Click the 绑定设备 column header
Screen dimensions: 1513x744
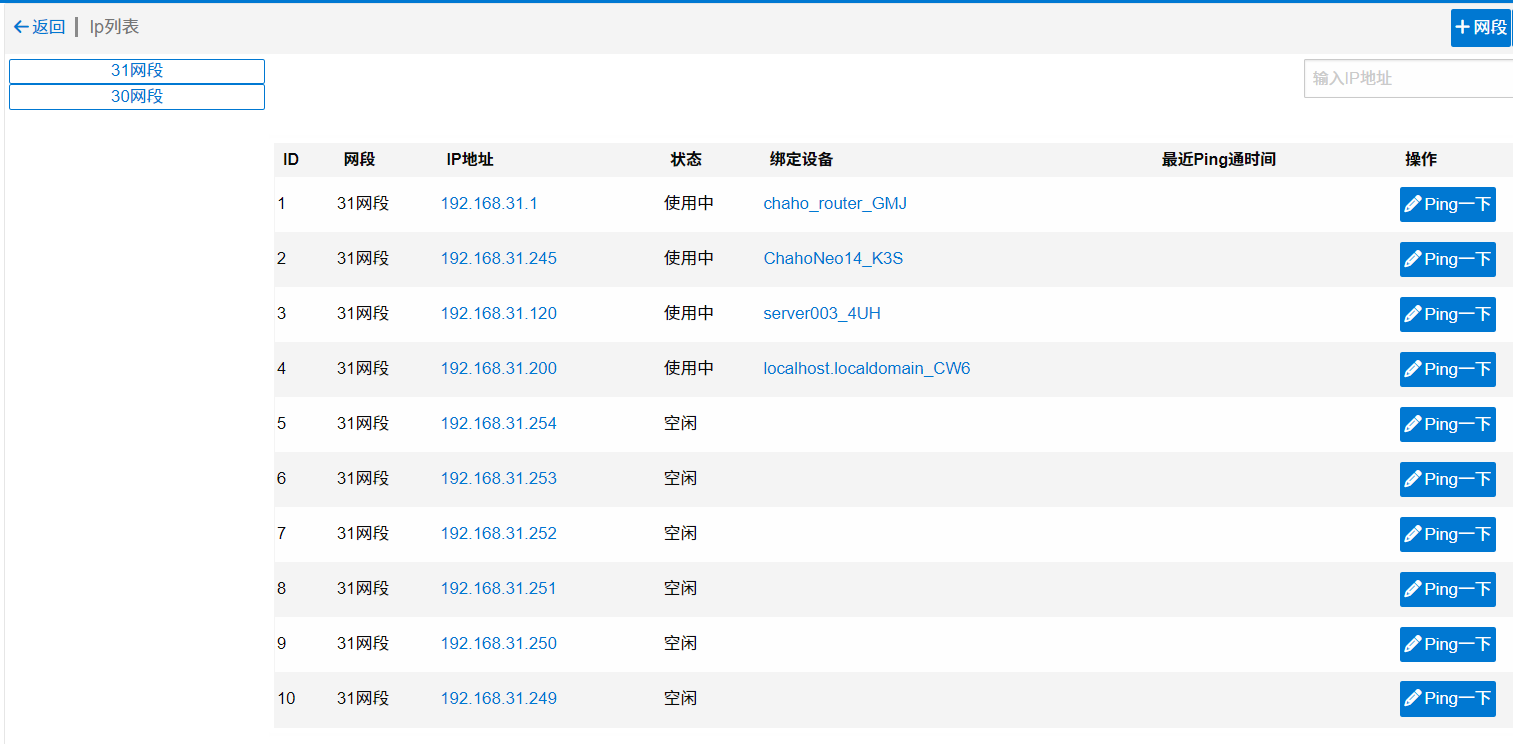(801, 159)
